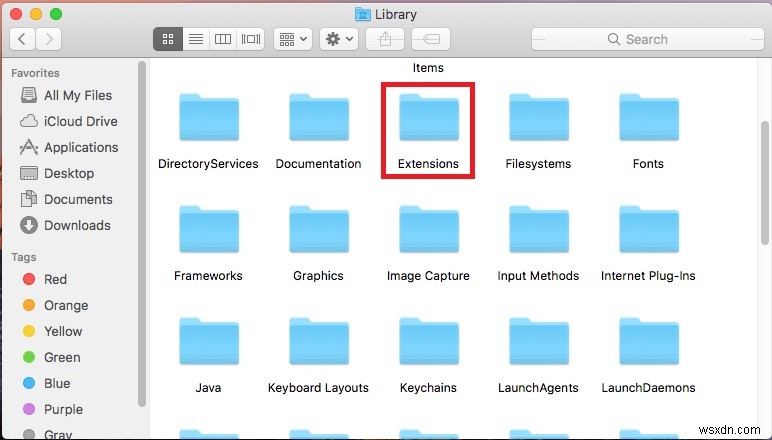Maximize the Library window

[56, 14]
